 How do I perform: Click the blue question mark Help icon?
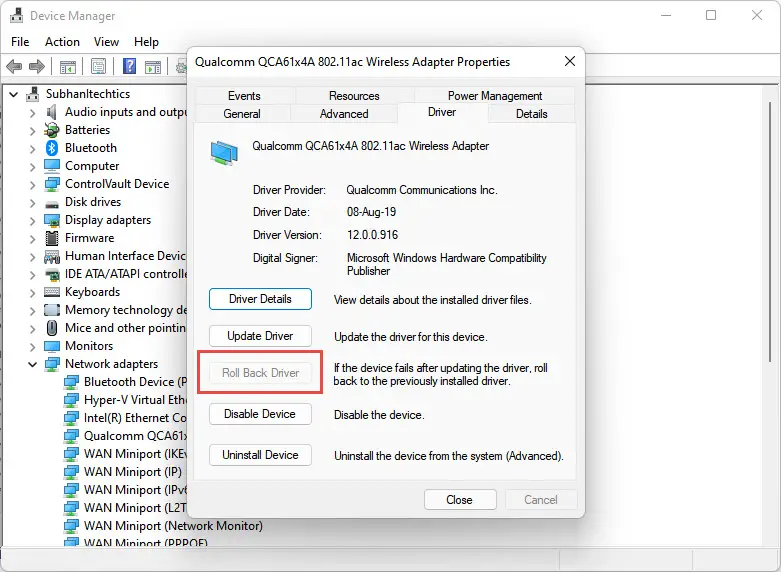click(x=130, y=66)
